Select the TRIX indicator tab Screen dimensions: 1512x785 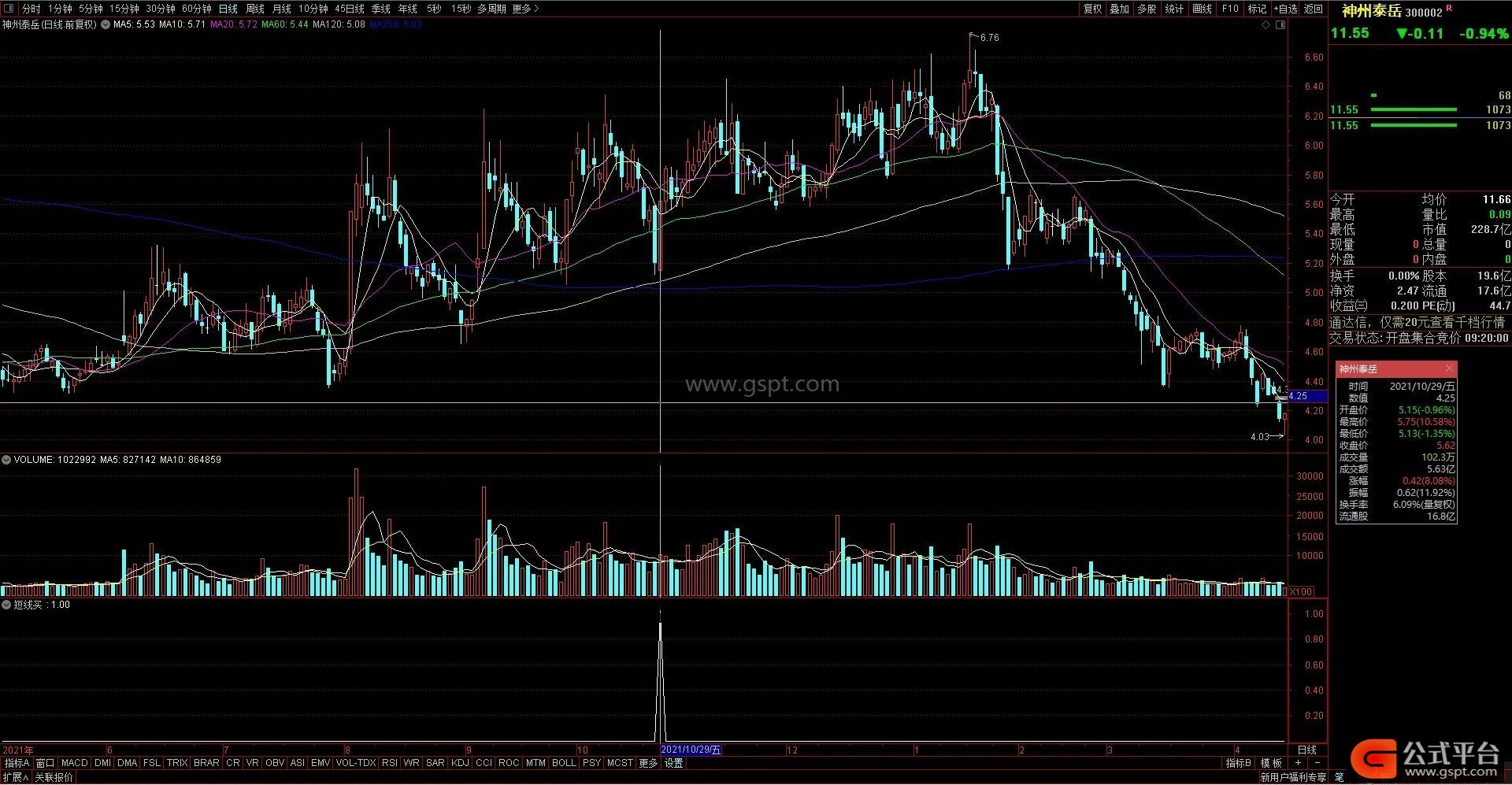[177, 763]
